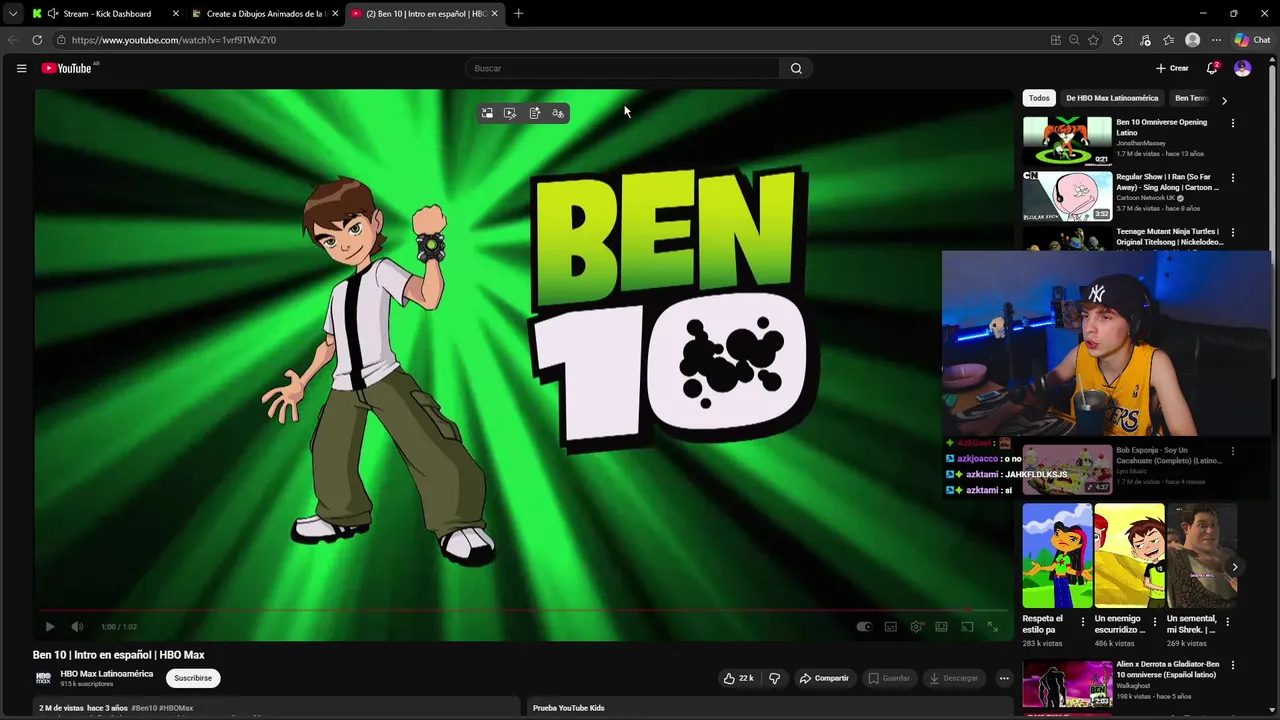Screen dimensions: 1280x720
Task: Open the video player settings gear
Action: [x=916, y=627]
